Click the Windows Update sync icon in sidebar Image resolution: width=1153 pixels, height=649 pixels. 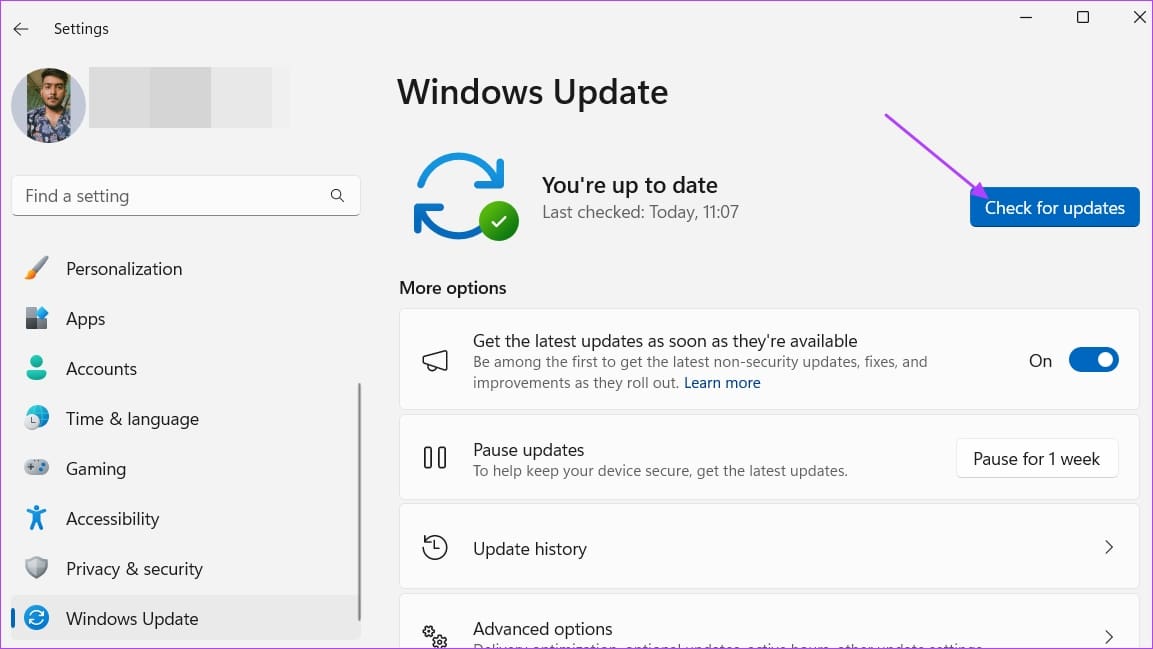click(36, 618)
